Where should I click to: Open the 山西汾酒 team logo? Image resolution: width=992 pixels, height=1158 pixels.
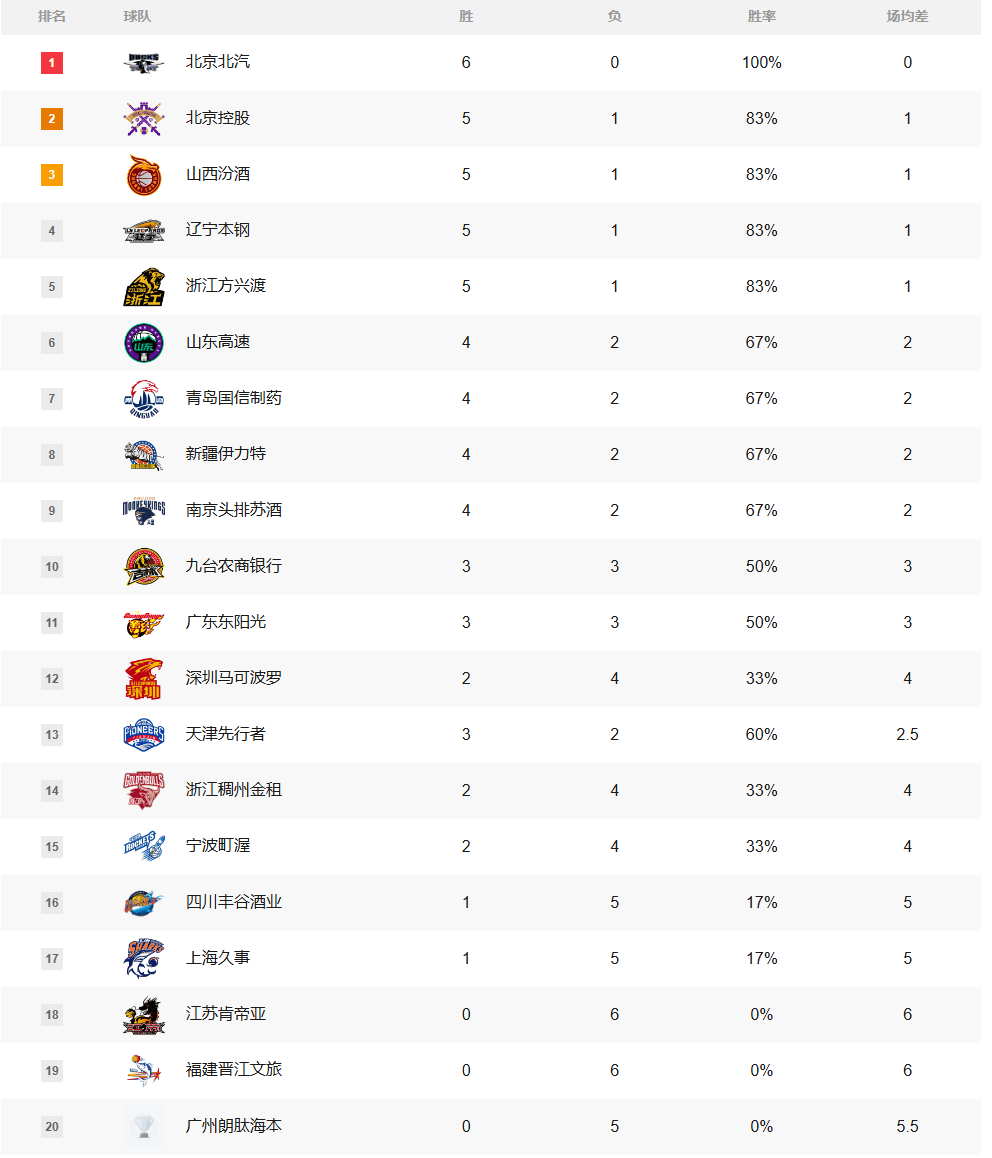(x=144, y=175)
